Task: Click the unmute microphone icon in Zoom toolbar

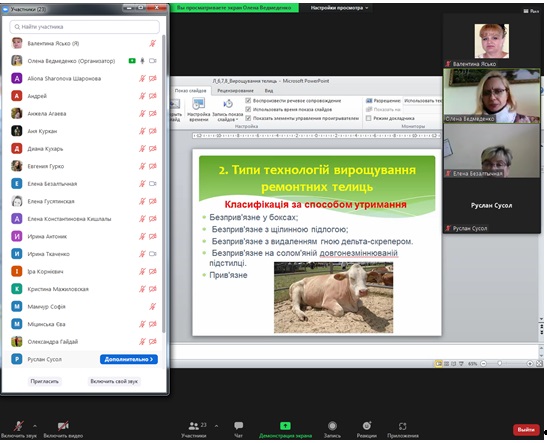Action: tap(18, 426)
